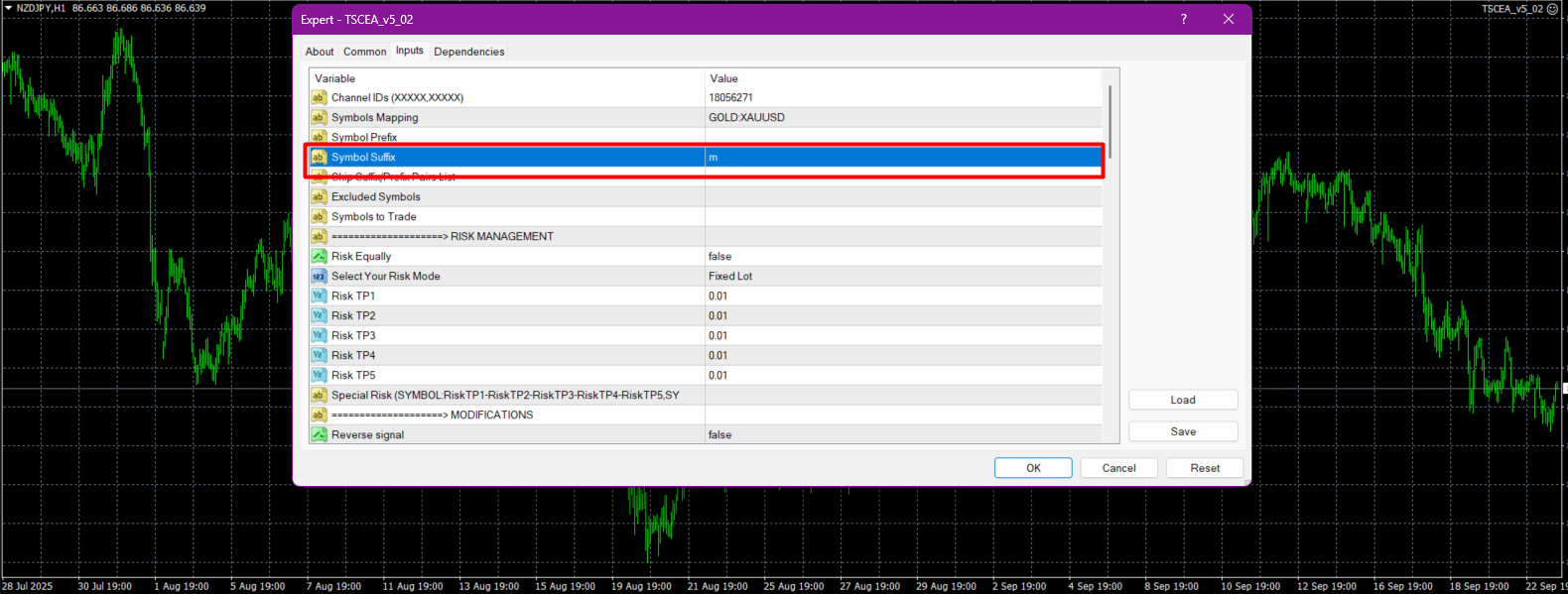This screenshot has height=594, width=1568.
Task: Click the Load button
Action: tap(1183, 400)
